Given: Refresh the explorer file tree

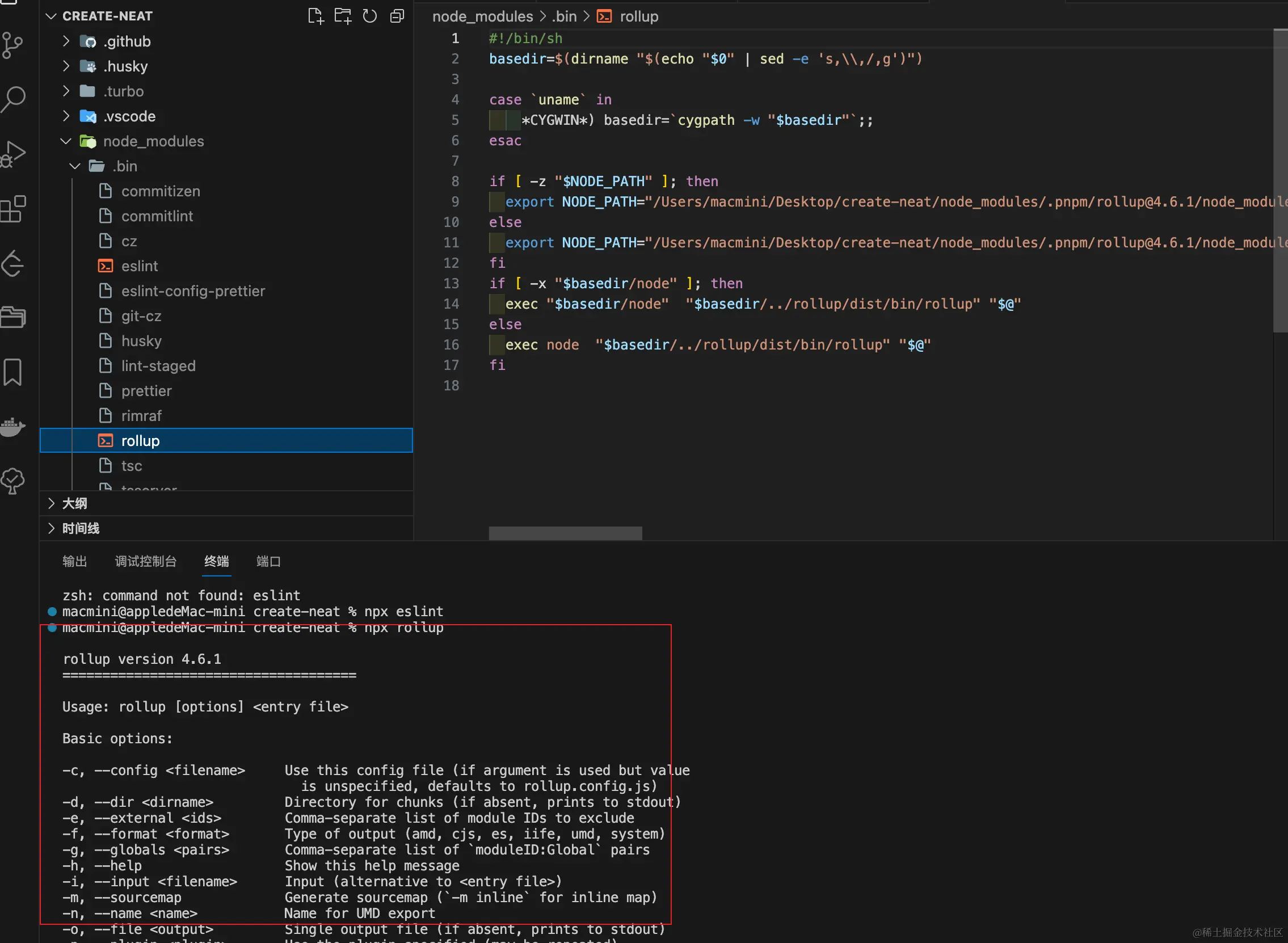Looking at the screenshot, I should coord(370,16).
